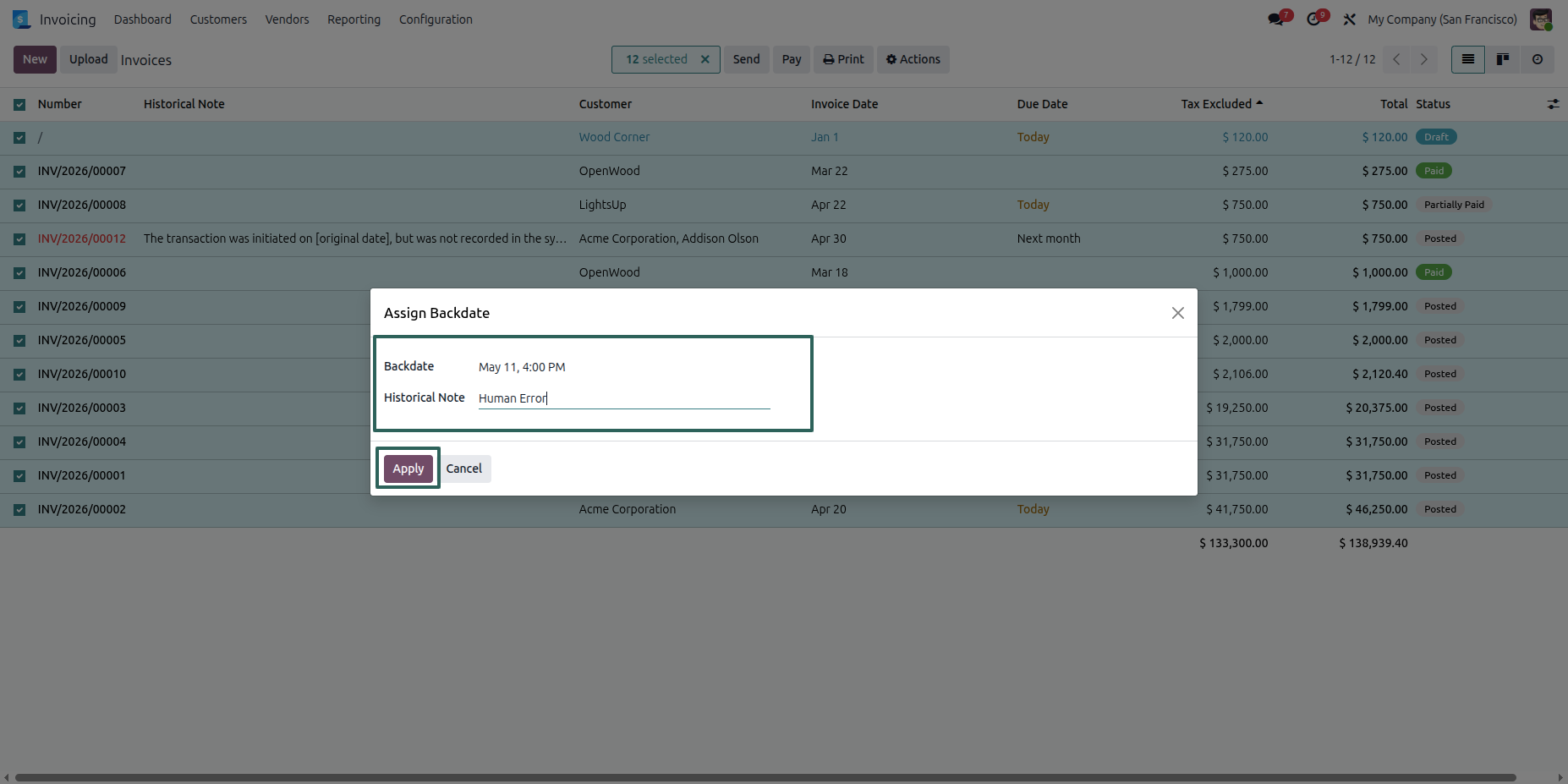The height and width of the screenshot is (784, 1568).
Task: Switch to activity view
Action: (x=1538, y=59)
